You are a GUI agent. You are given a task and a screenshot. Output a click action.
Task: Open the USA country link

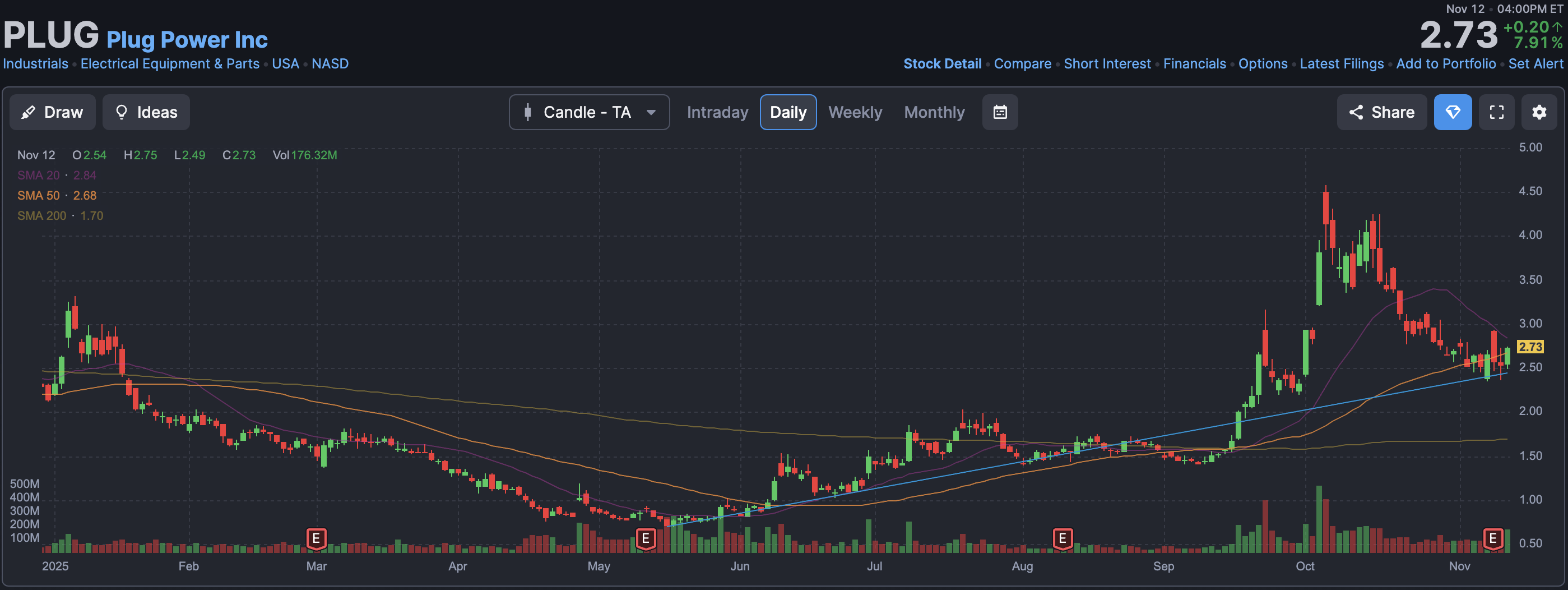coord(285,64)
